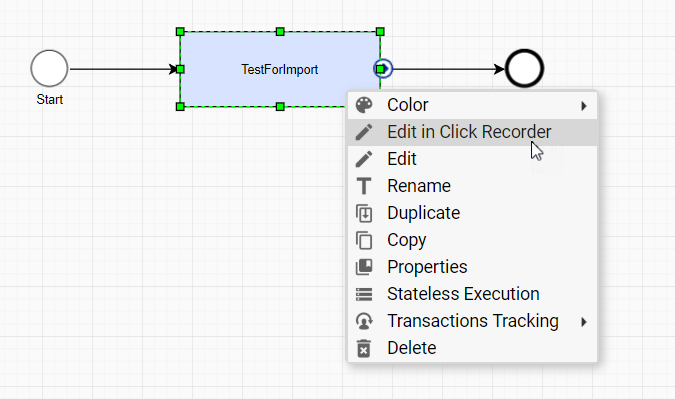Image resolution: width=675 pixels, height=399 pixels.
Task: Select the end event bold circle
Action: coord(524,68)
